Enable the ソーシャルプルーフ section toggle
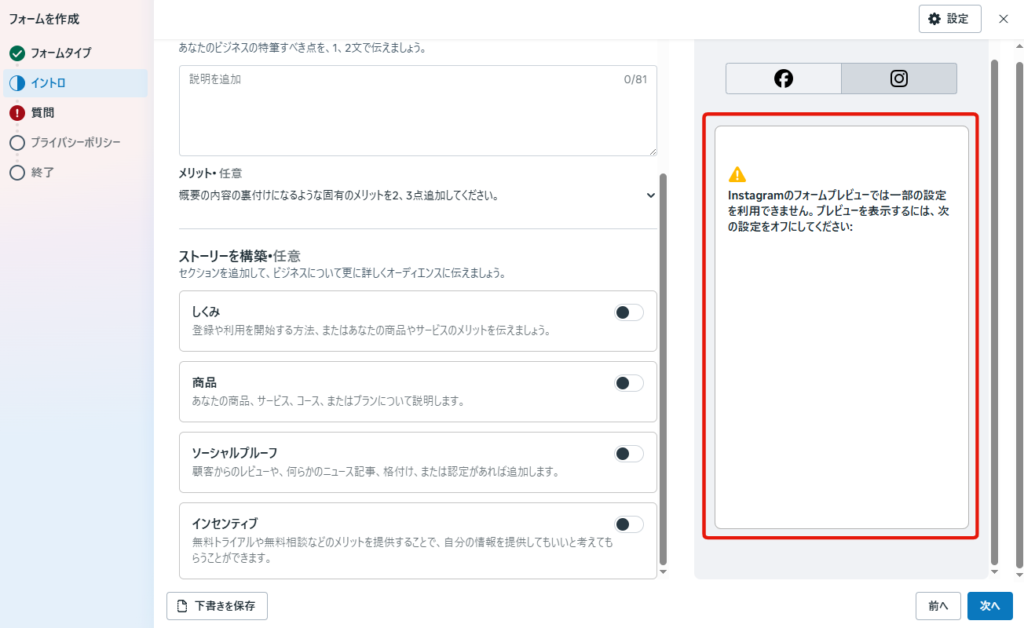Image resolution: width=1024 pixels, height=628 pixels. [628, 453]
